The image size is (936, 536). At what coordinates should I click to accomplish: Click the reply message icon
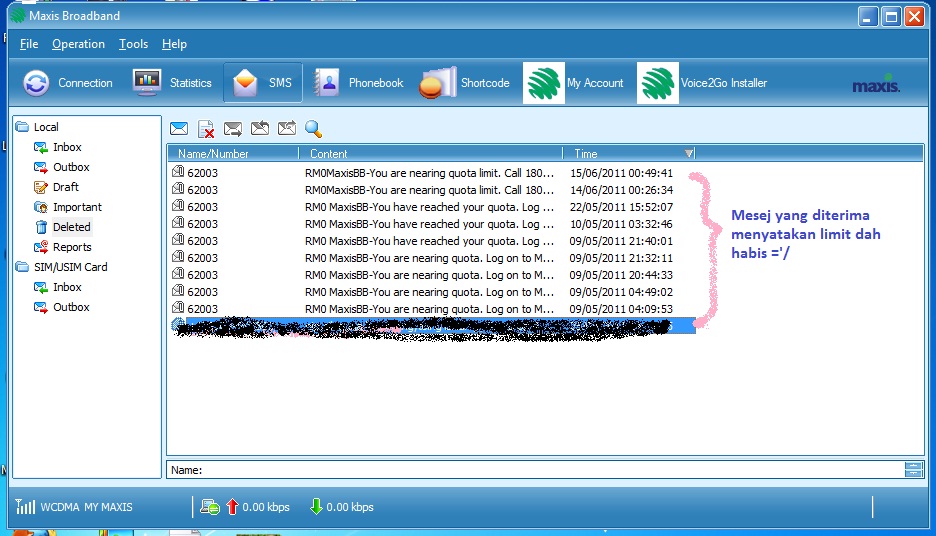(260, 128)
